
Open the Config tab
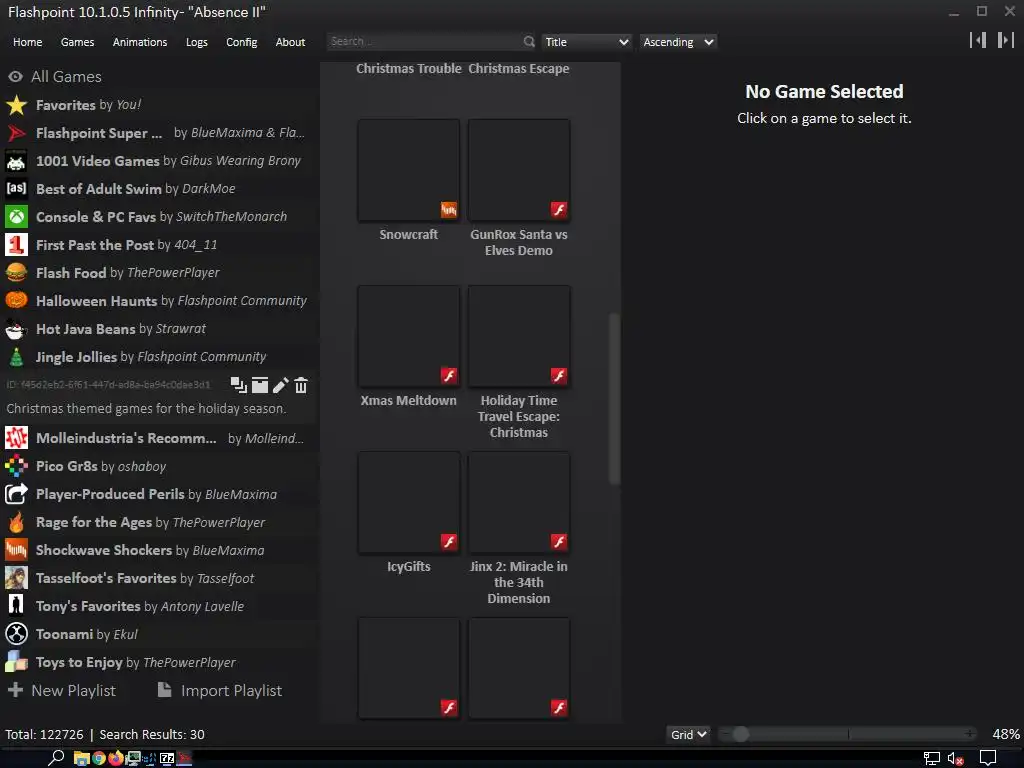[242, 42]
